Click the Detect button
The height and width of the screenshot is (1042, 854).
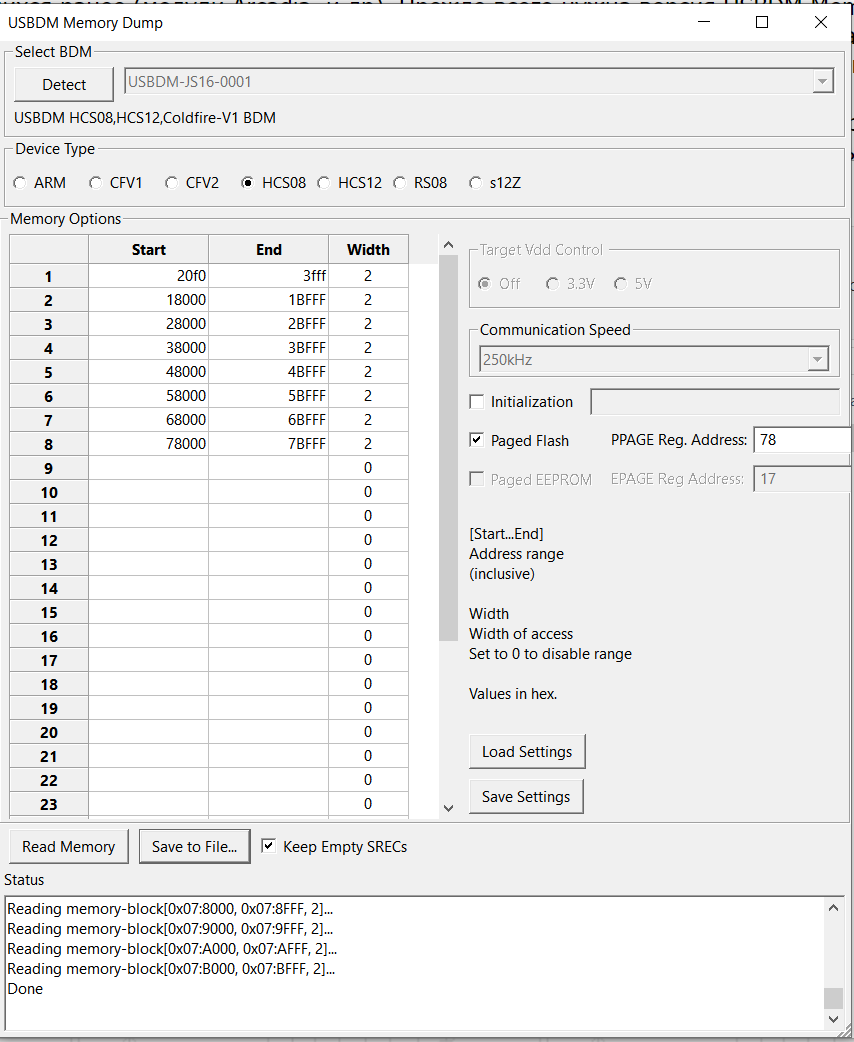point(64,84)
